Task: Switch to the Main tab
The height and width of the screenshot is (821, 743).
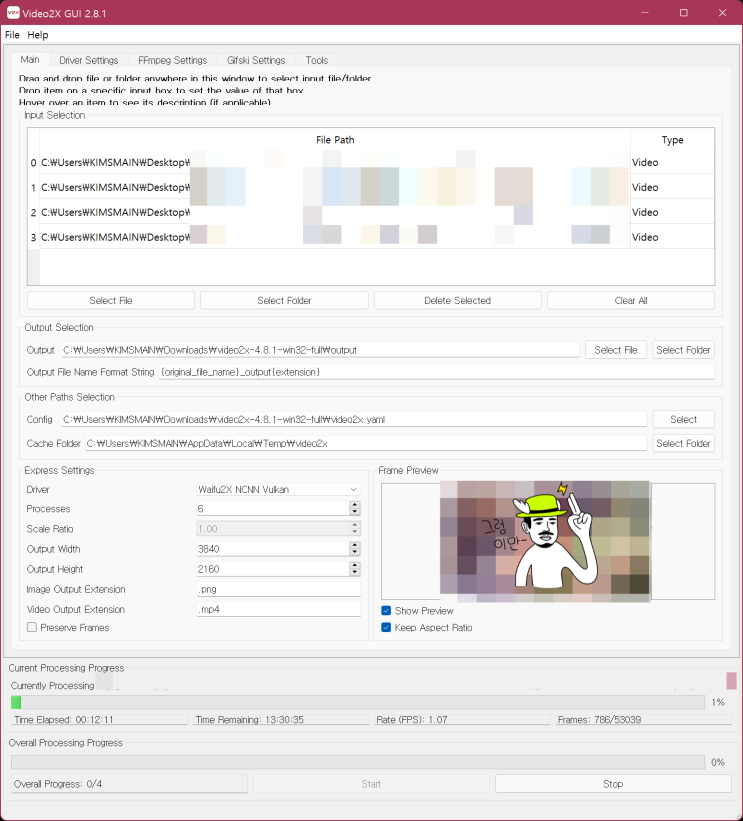Action: (30, 60)
